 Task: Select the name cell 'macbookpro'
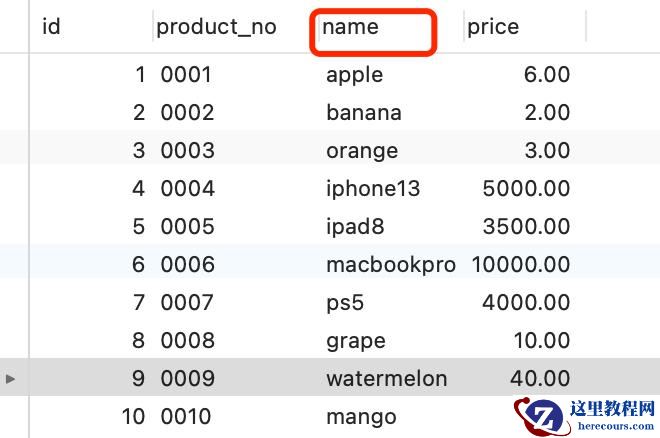coord(391,265)
